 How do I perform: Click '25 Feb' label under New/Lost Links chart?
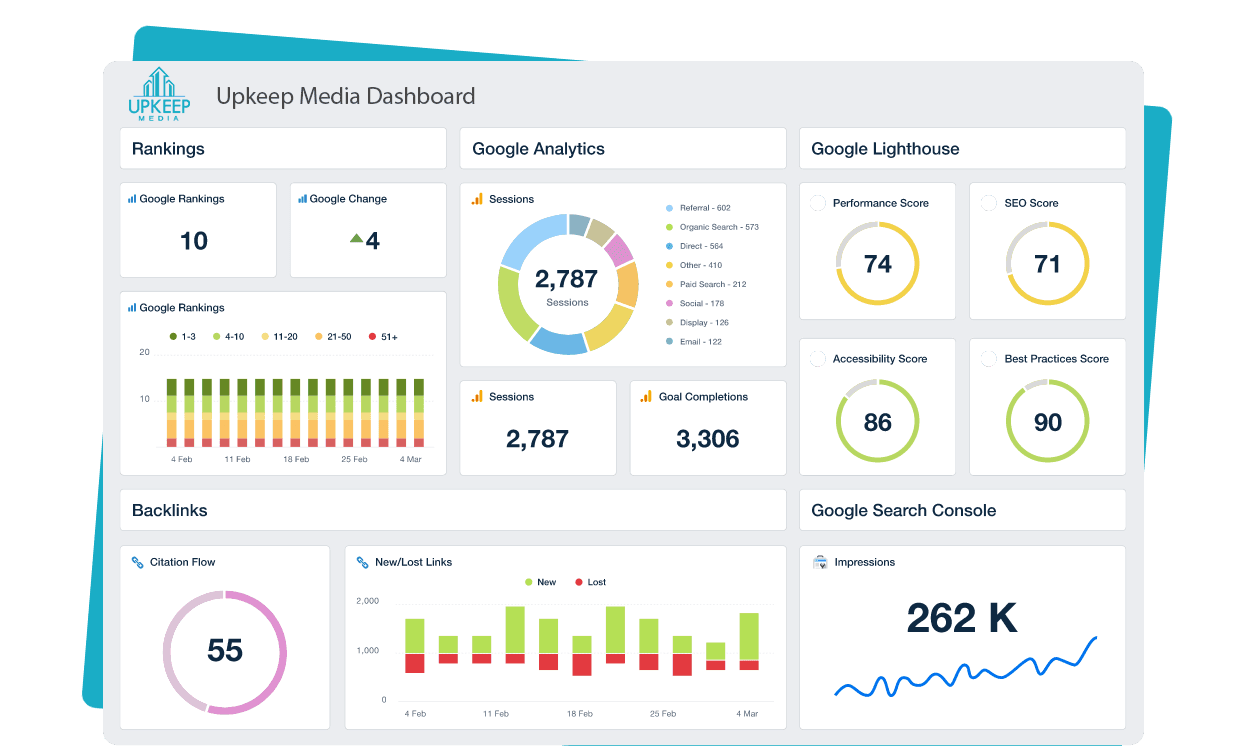[x=663, y=714]
